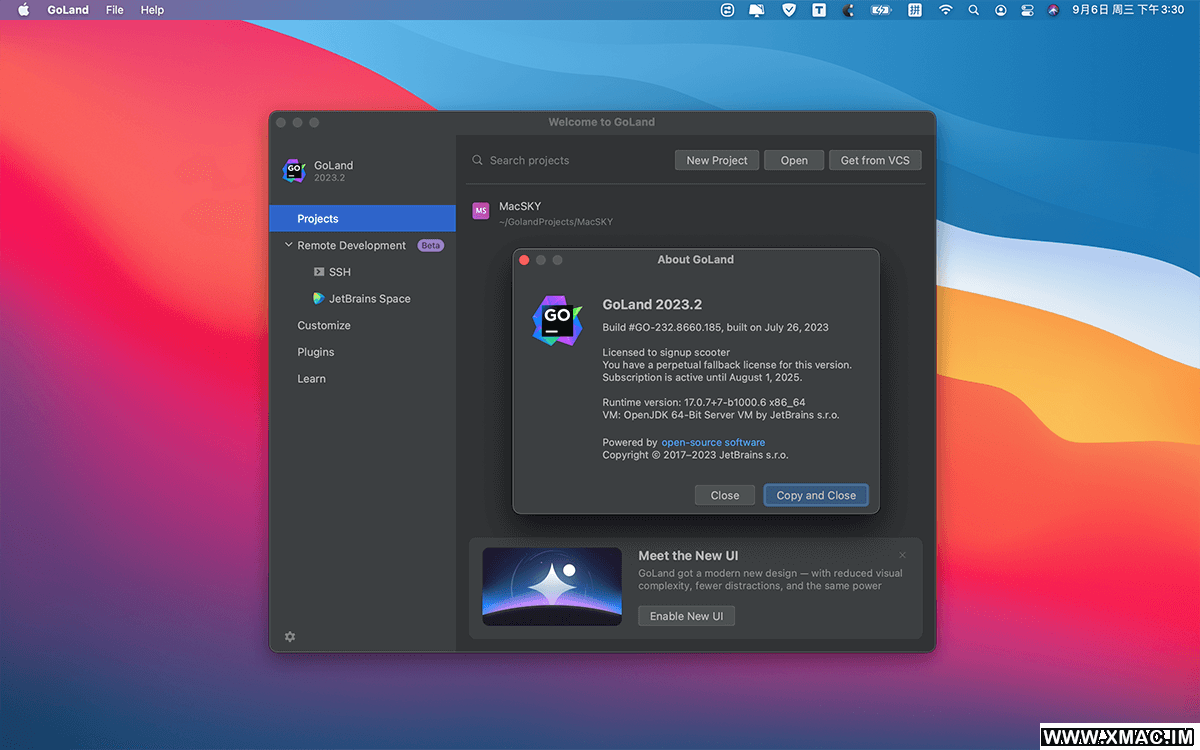Open Spotlight search in the menu bar
The image size is (1200, 750).
coord(973,10)
